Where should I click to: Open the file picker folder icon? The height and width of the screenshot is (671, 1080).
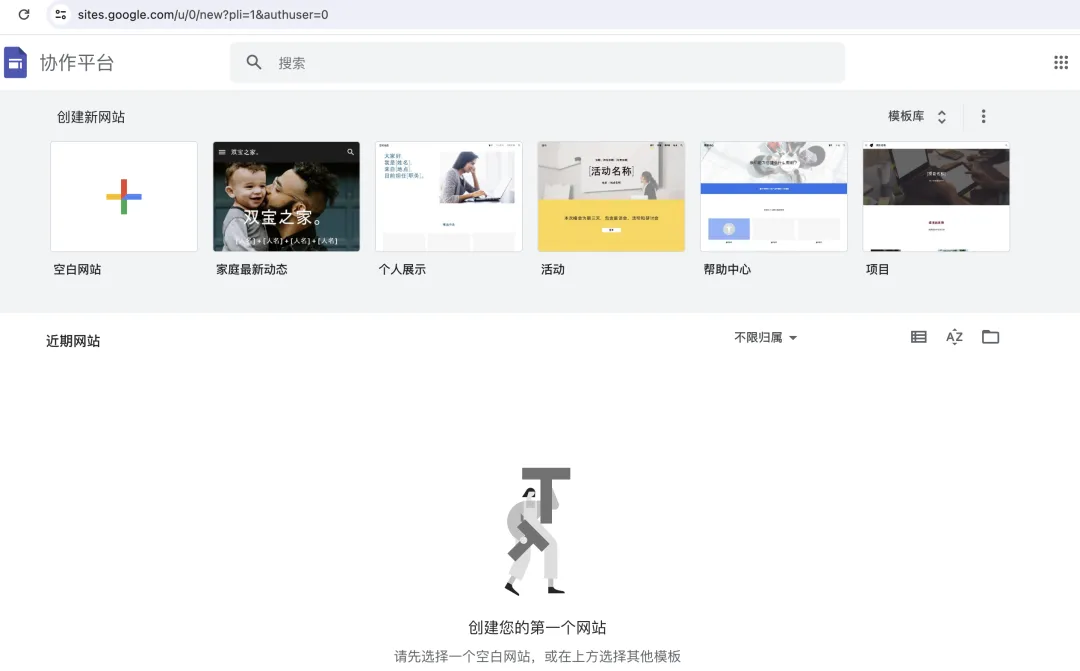click(990, 337)
